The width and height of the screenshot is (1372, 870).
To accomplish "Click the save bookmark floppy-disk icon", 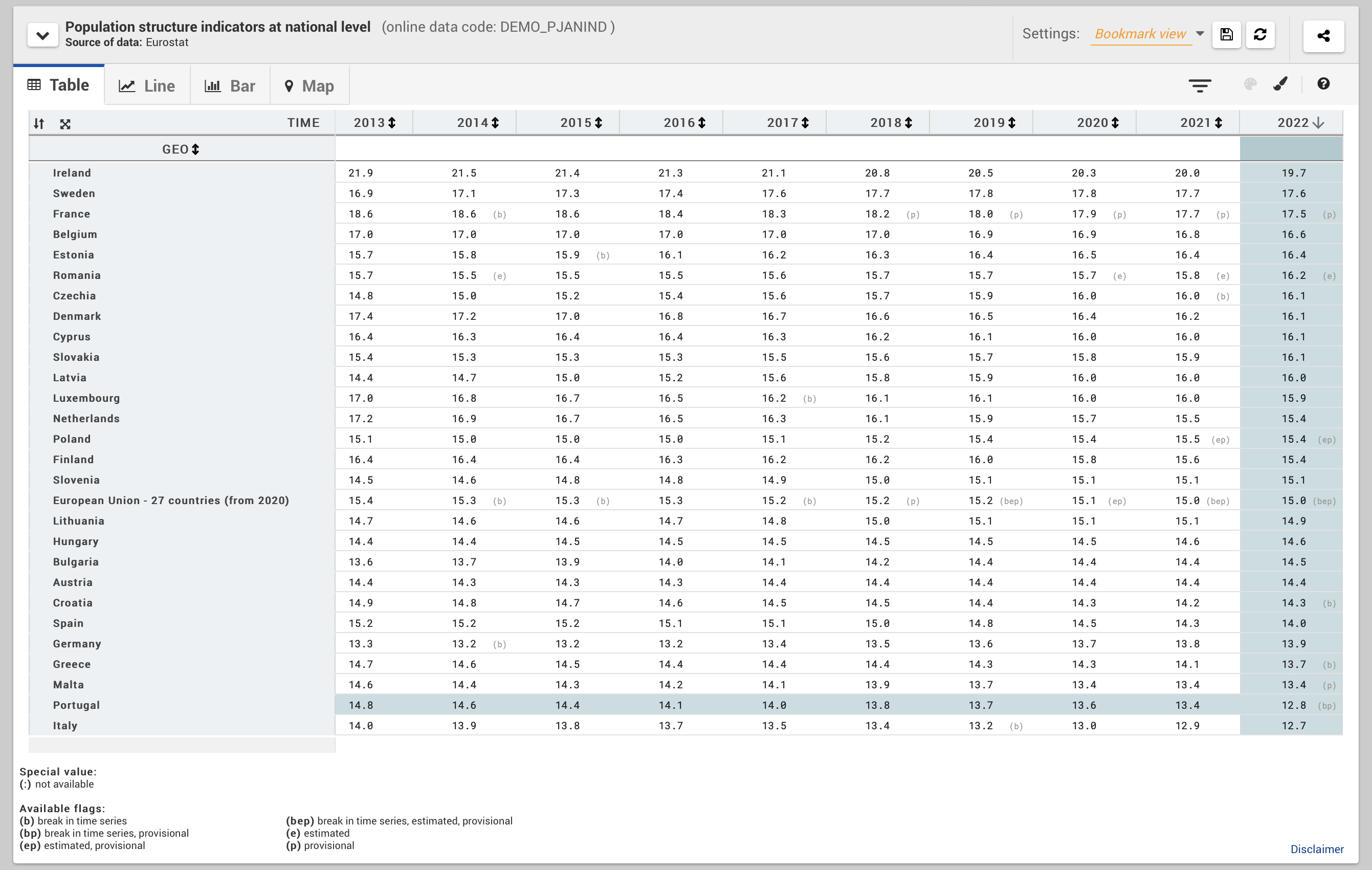I will 1227,35.
